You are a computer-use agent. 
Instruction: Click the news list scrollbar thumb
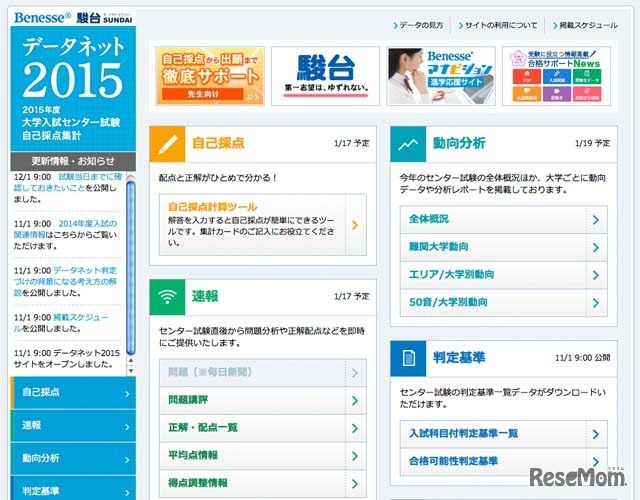131,267
